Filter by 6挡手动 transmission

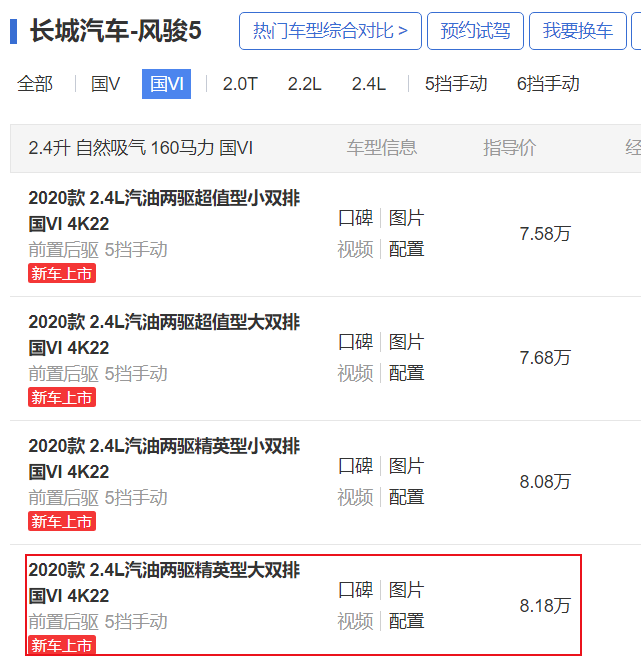click(548, 84)
